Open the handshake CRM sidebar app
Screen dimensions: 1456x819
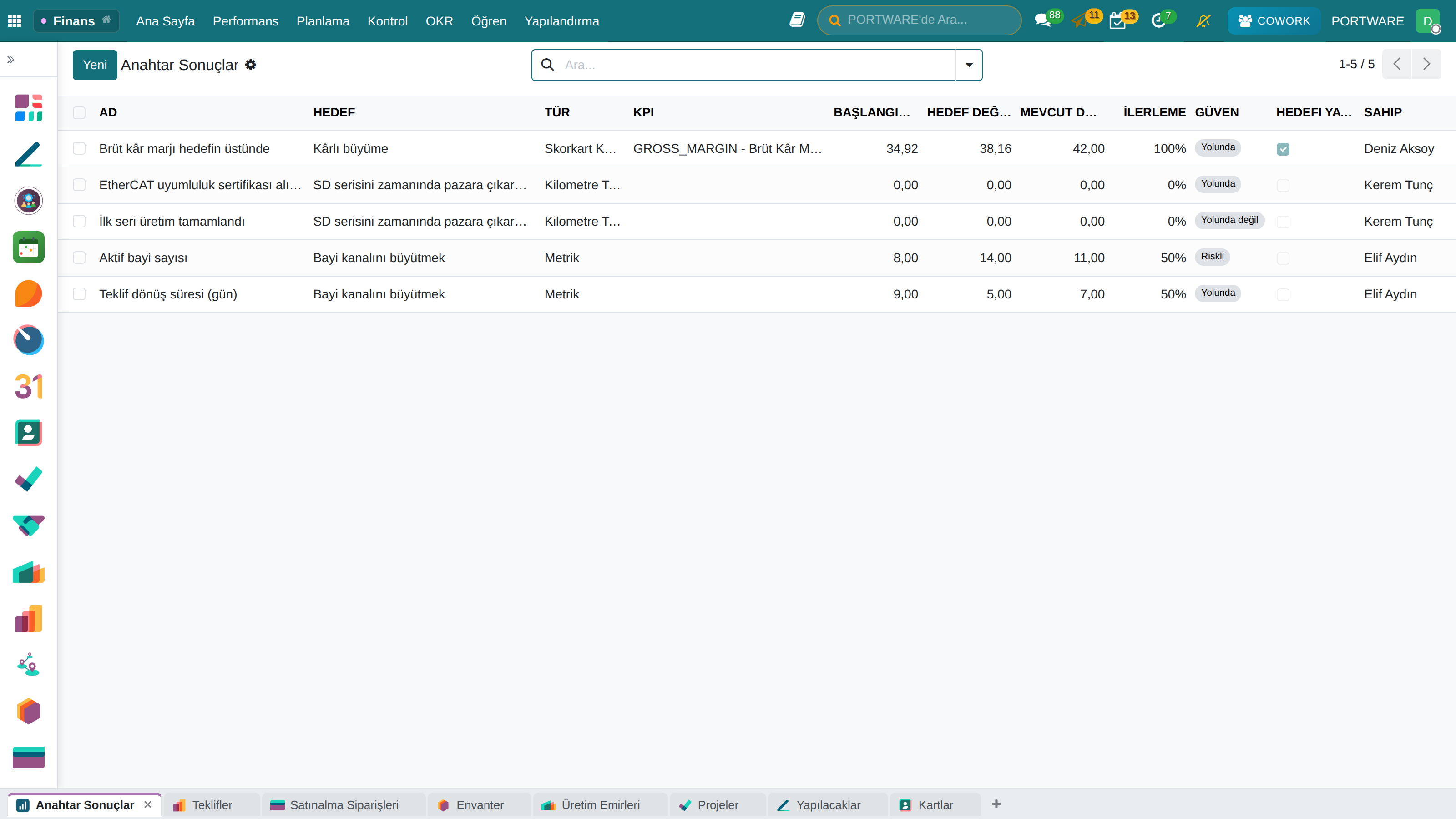tap(28, 526)
